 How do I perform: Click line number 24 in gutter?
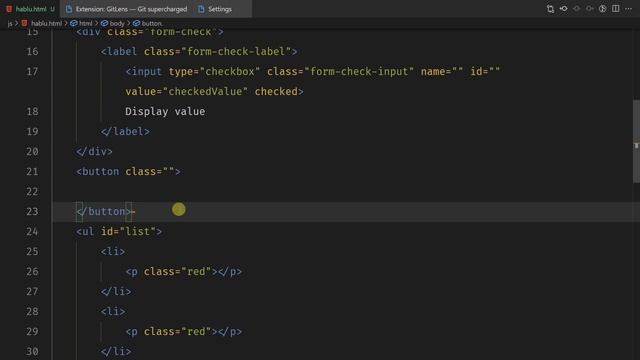point(32,231)
